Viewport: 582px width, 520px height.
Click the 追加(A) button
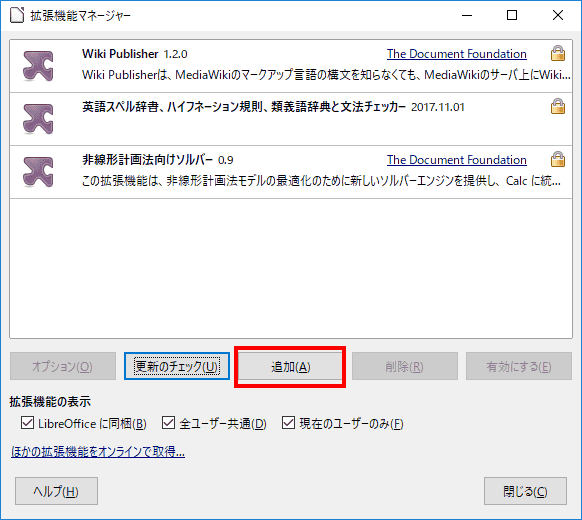pyautogui.click(x=290, y=367)
